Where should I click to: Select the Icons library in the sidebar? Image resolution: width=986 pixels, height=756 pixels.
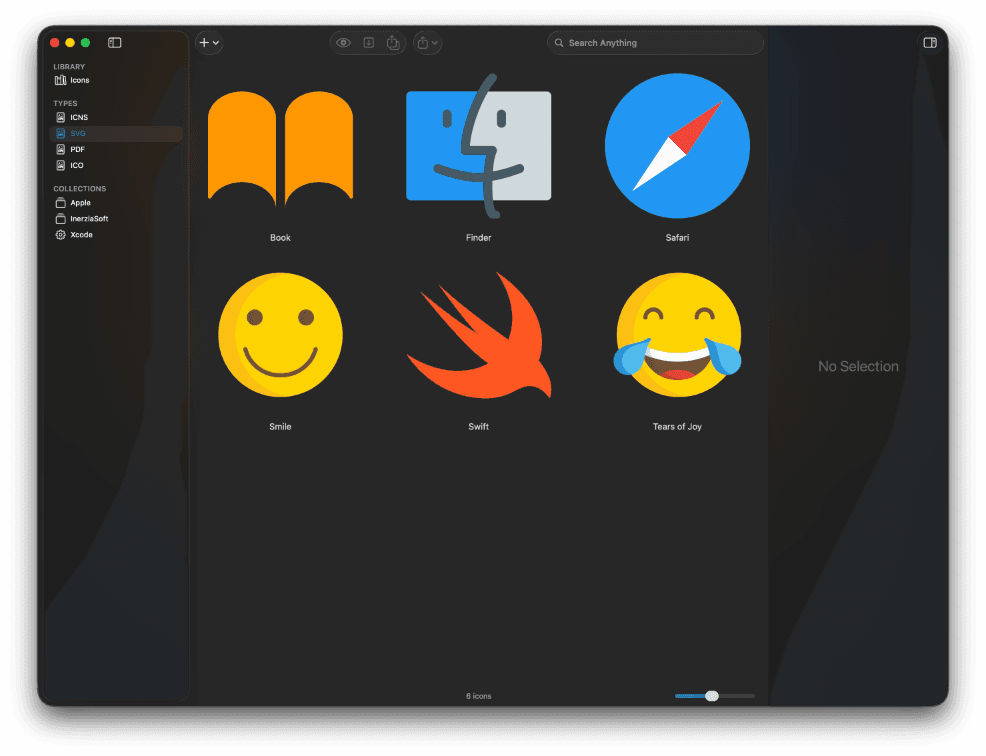[77, 80]
